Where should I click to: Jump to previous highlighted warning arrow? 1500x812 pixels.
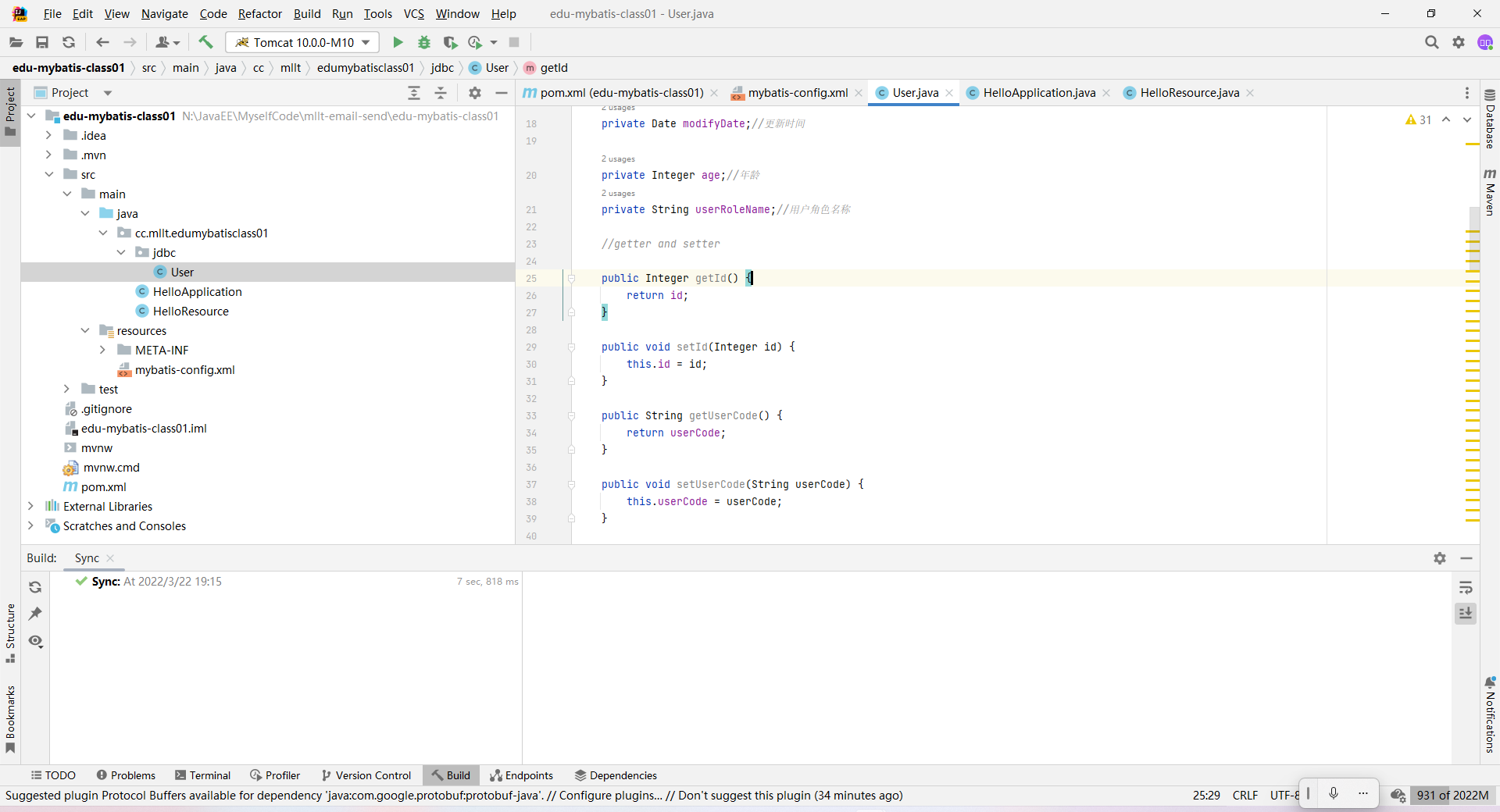coord(1446,119)
